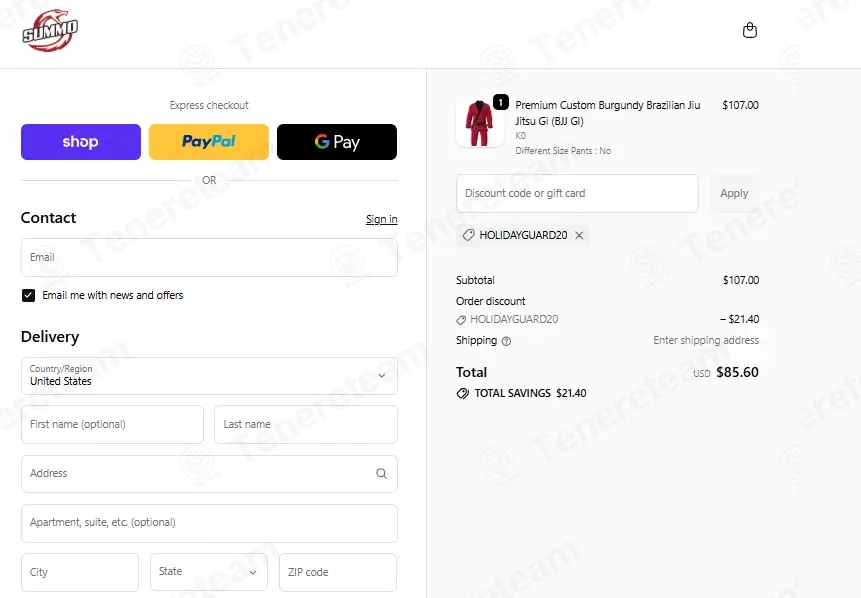
Task: Choose PayPal express checkout
Action: point(209,142)
